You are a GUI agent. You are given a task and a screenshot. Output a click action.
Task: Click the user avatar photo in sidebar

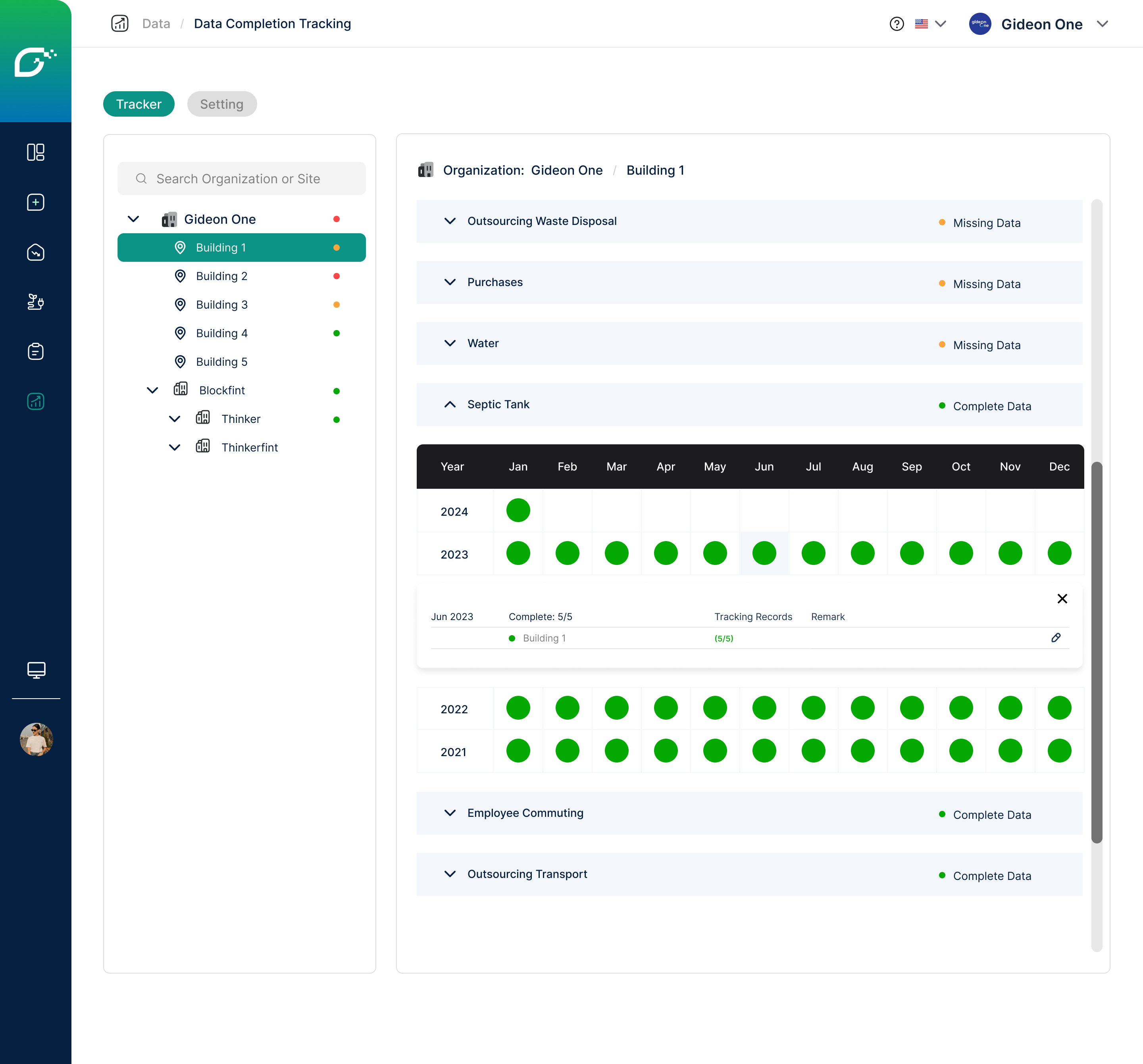(x=36, y=739)
